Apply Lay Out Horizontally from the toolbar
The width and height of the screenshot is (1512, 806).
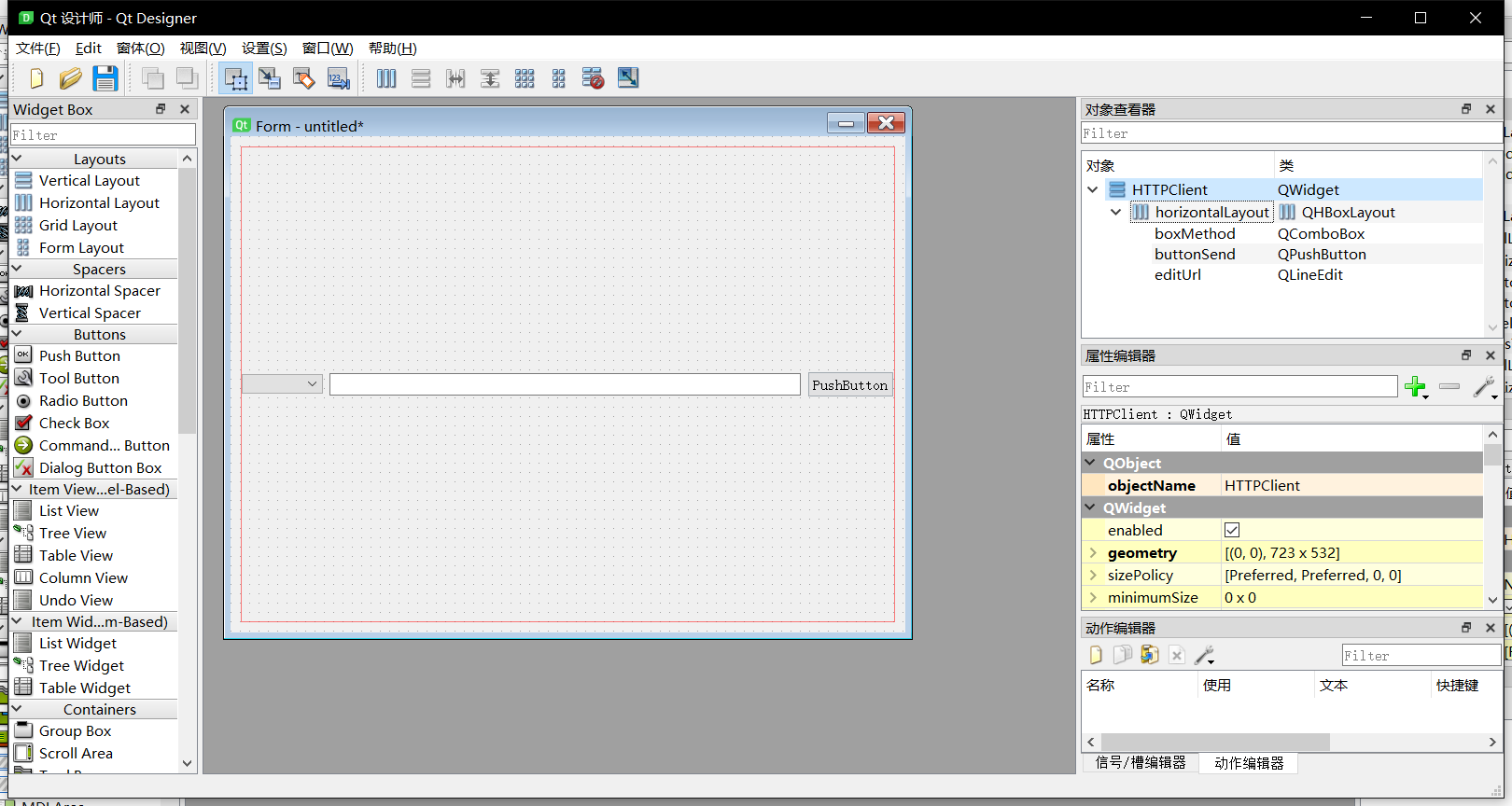coord(386,78)
